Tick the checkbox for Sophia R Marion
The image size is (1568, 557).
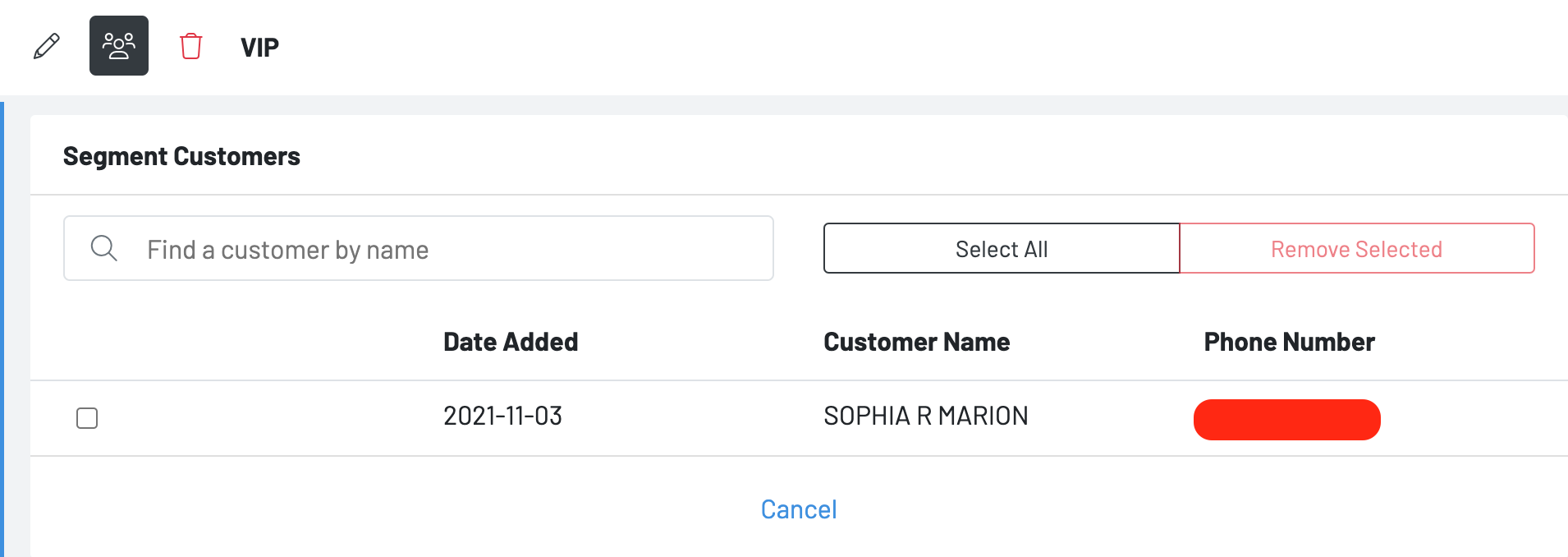click(x=87, y=418)
